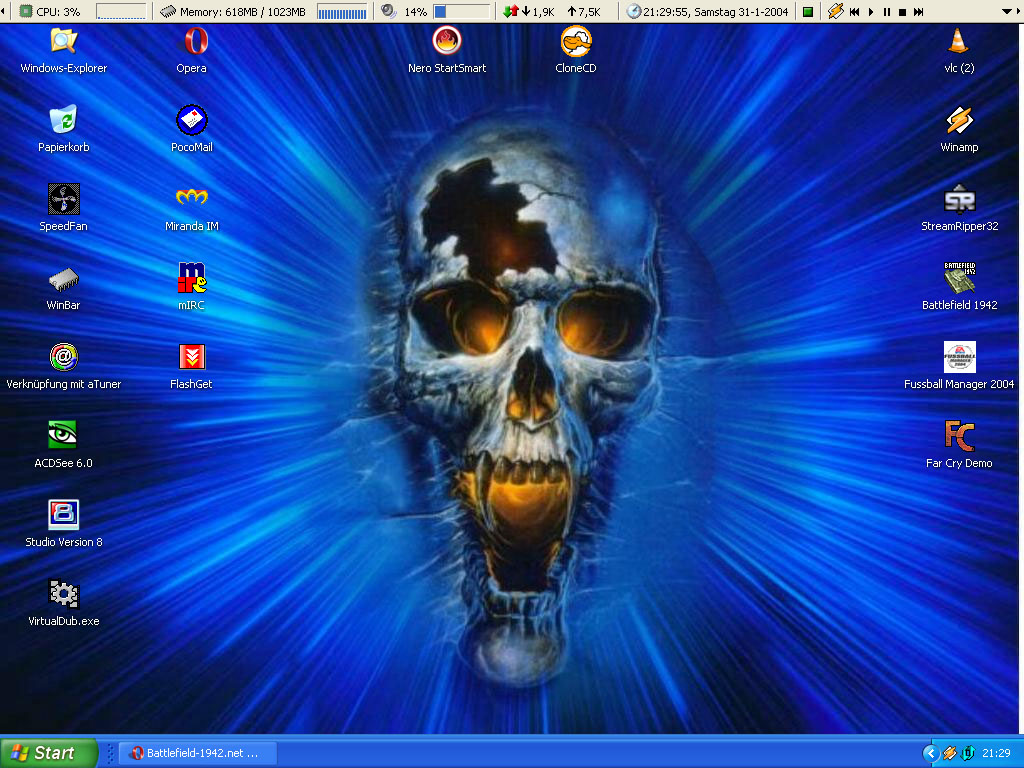This screenshot has width=1024, height=768.
Task: Skip to previous track in WinBar
Action: [854, 12]
